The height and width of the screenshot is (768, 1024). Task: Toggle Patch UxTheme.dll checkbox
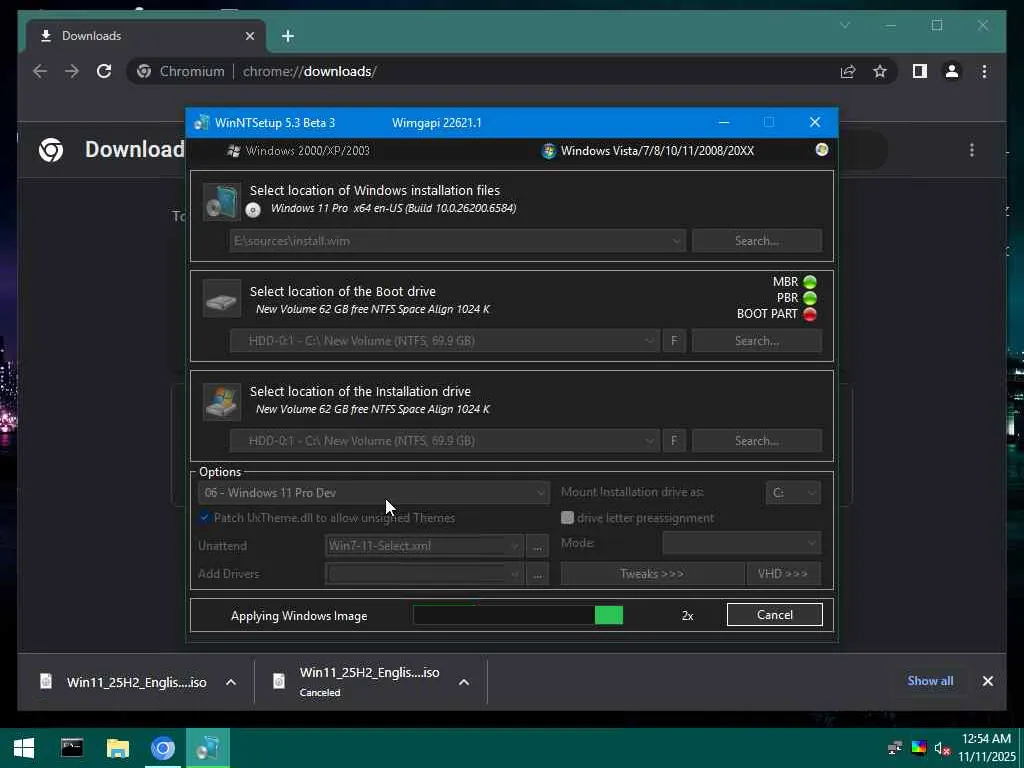coord(204,518)
